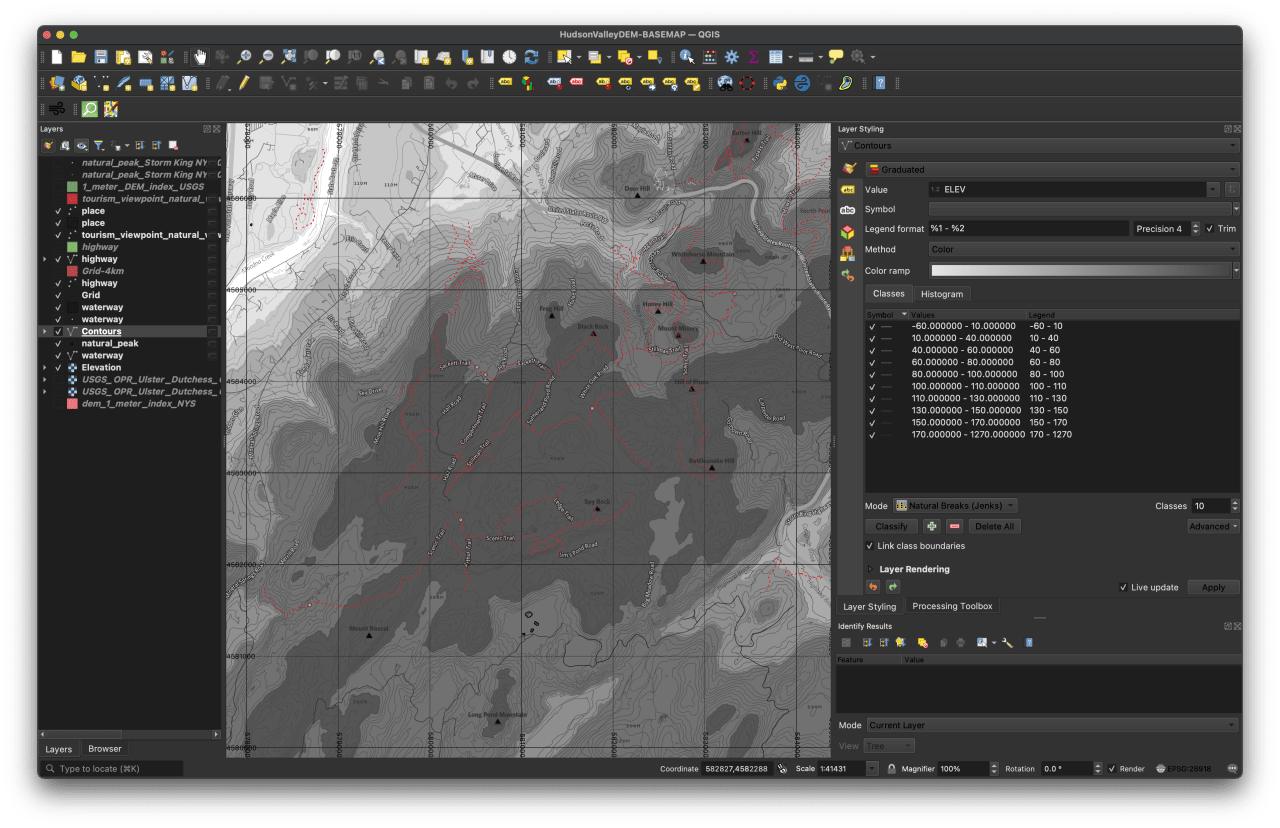Open the 3D View icon in Layer Styling
This screenshot has width=1280, height=828.
[x=847, y=228]
